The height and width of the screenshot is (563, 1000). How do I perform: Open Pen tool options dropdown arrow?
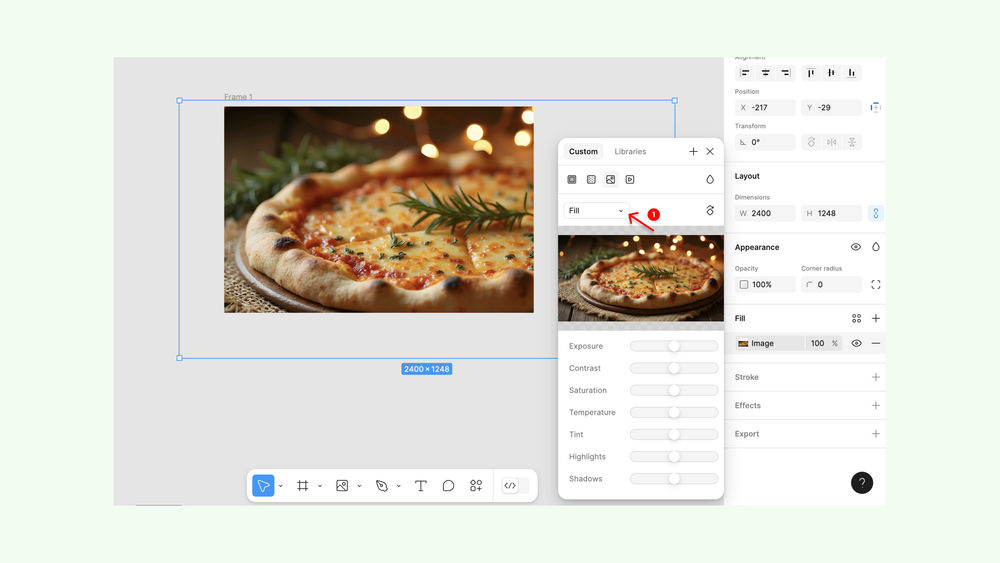pos(399,486)
